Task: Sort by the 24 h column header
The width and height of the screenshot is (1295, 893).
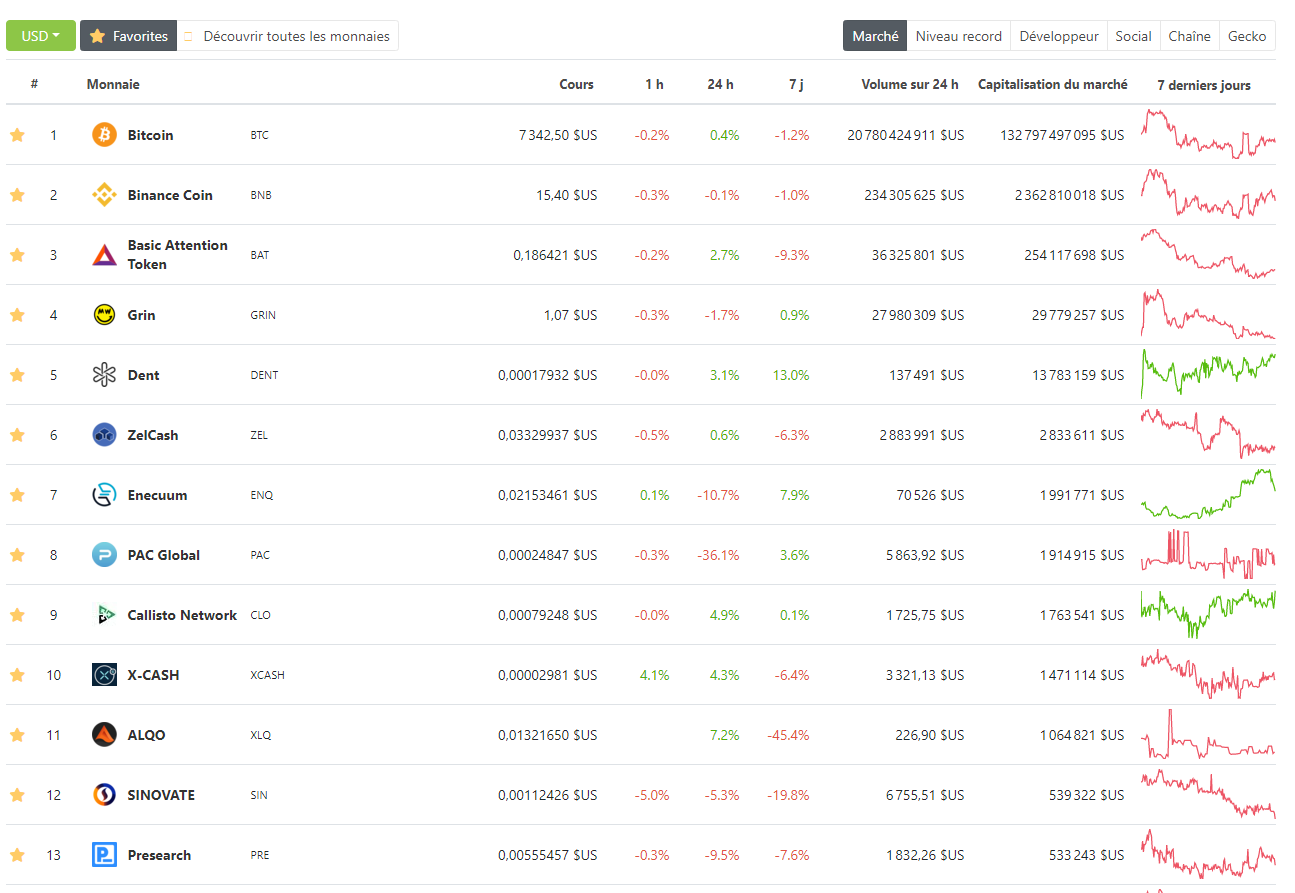Action: pos(720,85)
